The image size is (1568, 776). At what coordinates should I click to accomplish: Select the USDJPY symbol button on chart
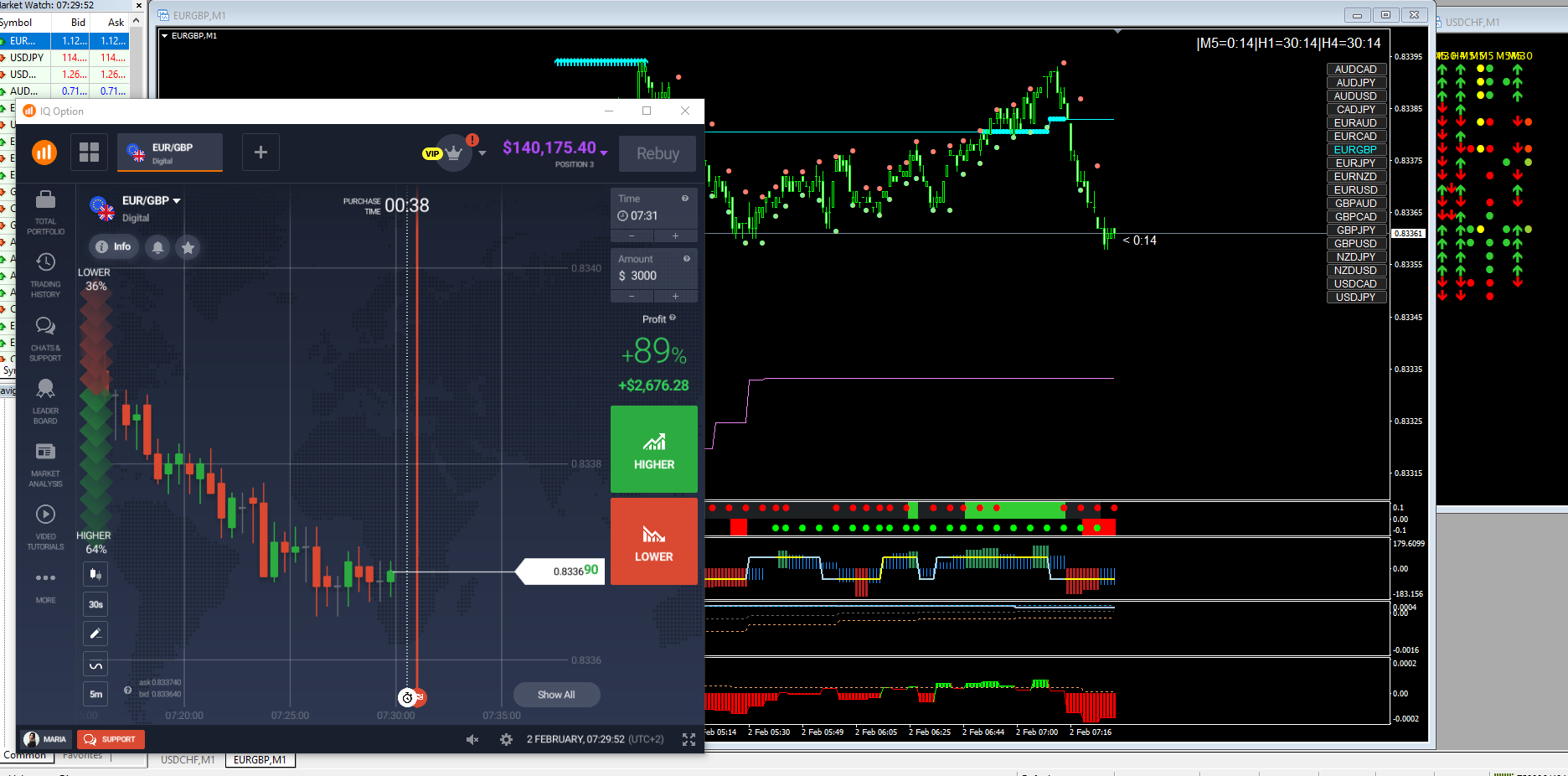click(x=1356, y=297)
